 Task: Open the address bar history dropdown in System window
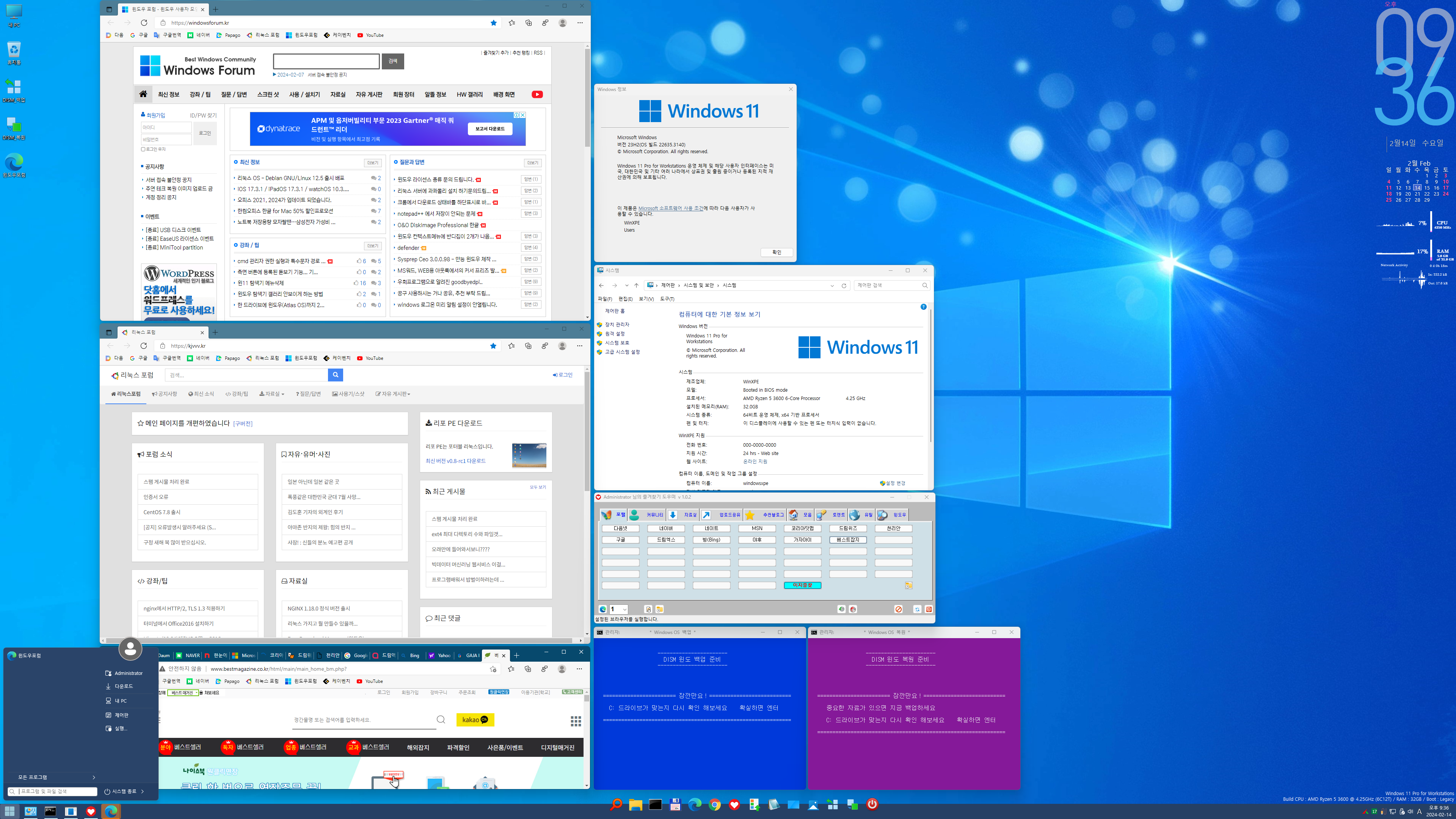(x=832, y=286)
